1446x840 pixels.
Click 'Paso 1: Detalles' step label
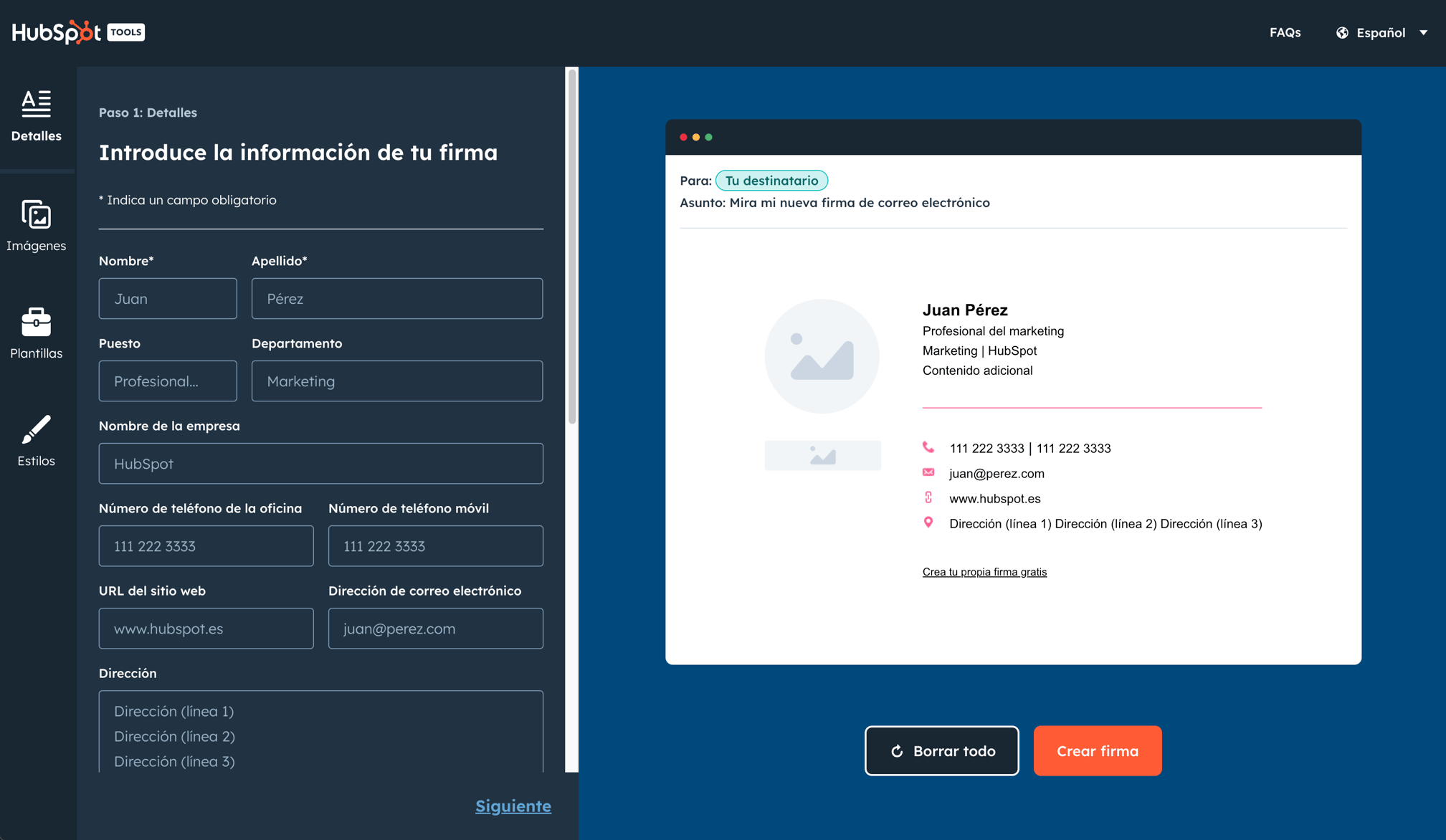(x=148, y=113)
